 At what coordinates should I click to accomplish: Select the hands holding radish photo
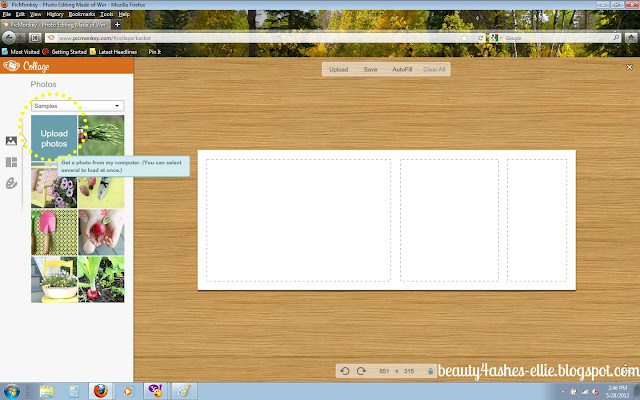[x=101, y=232]
